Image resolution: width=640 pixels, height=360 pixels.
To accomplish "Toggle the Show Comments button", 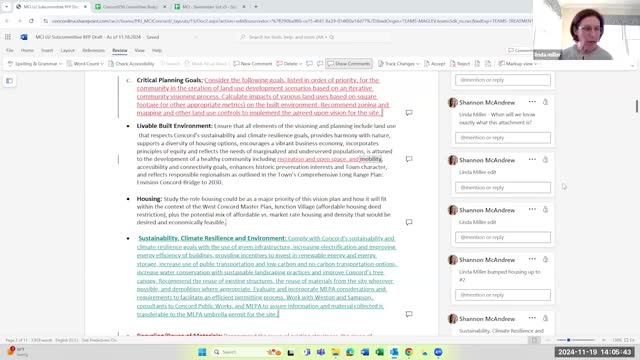I will (349, 64).
